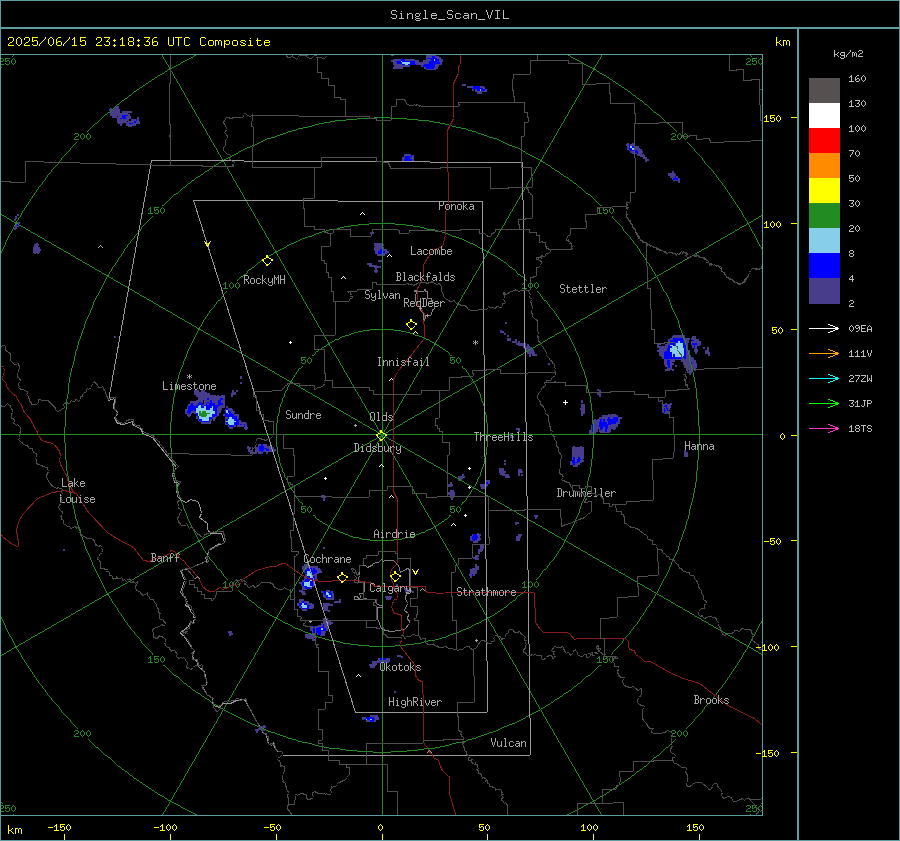
Task: Click the 2025/06/15 23:18:36 UTC Composite timestamp
Action: coord(138,42)
